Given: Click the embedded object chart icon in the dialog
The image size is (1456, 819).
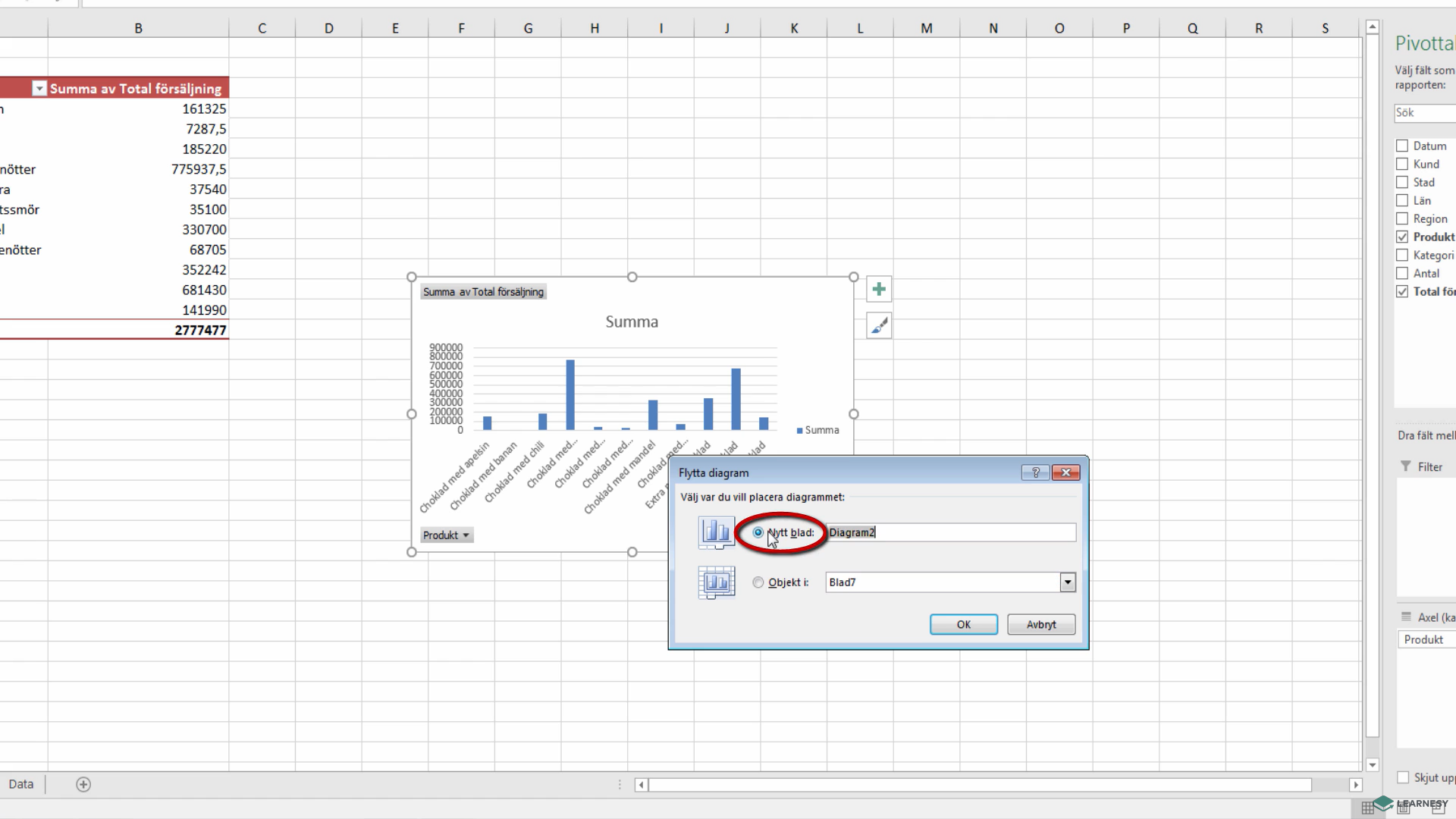Looking at the screenshot, I should (x=716, y=582).
